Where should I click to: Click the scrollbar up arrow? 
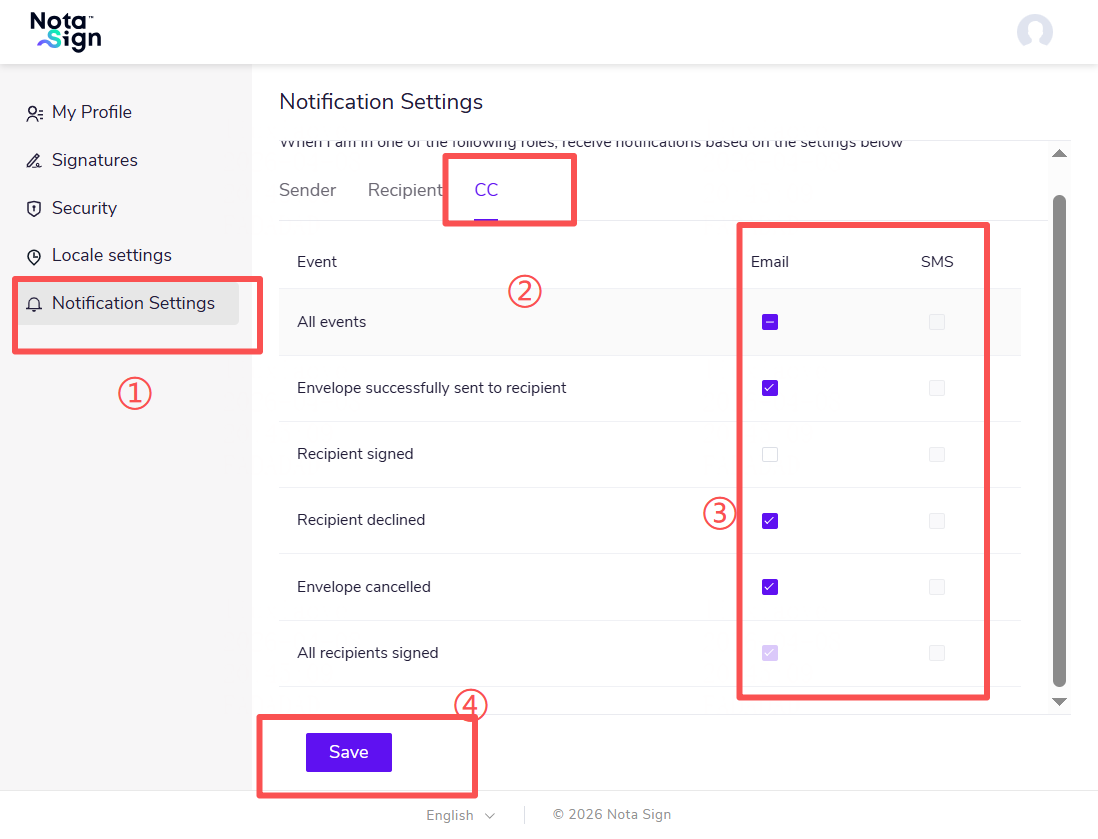point(1060,153)
